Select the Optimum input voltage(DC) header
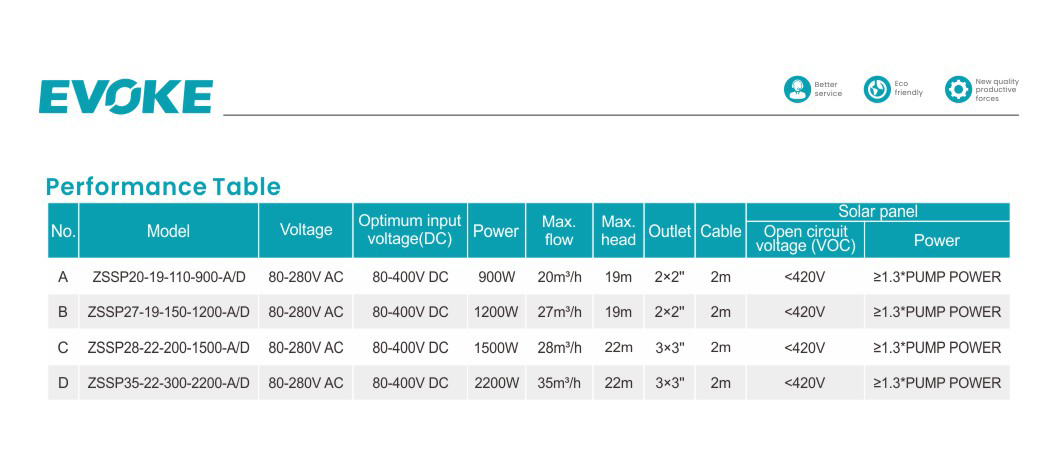Image resolution: width=1060 pixels, height=455 pixels. coord(410,230)
